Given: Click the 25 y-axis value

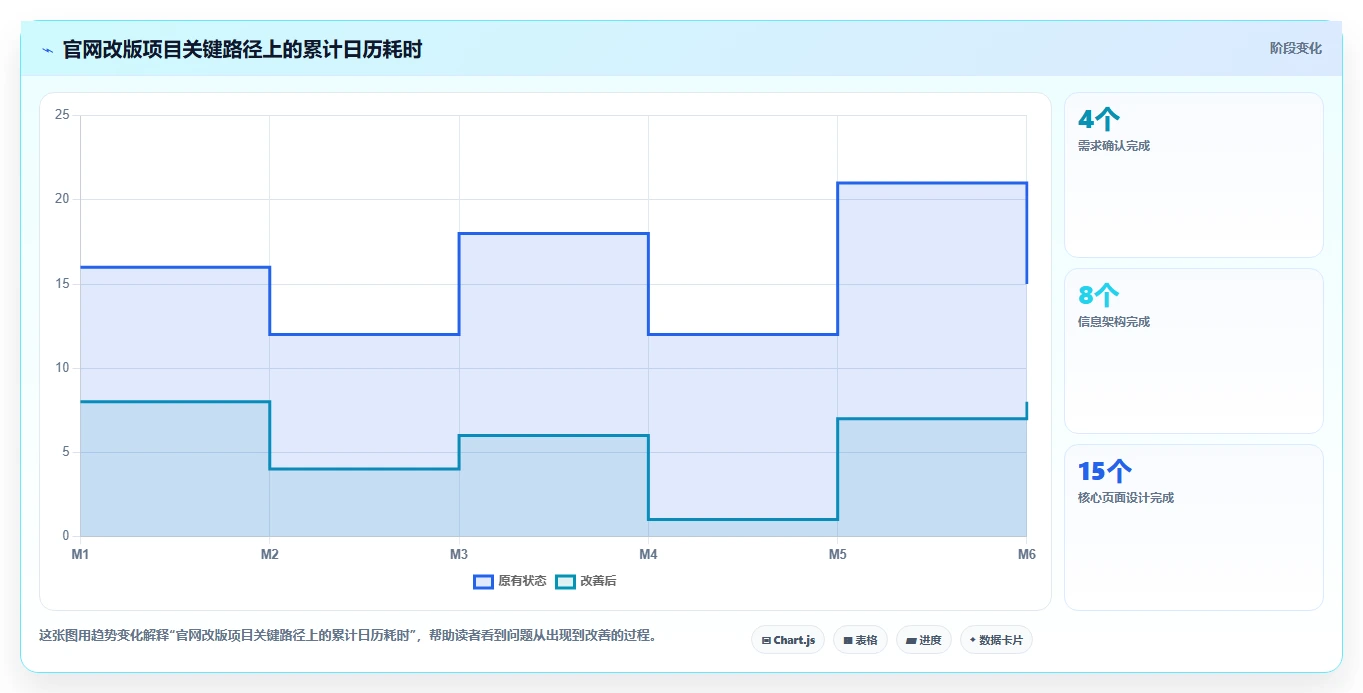Looking at the screenshot, I should [x=62, y=115].
